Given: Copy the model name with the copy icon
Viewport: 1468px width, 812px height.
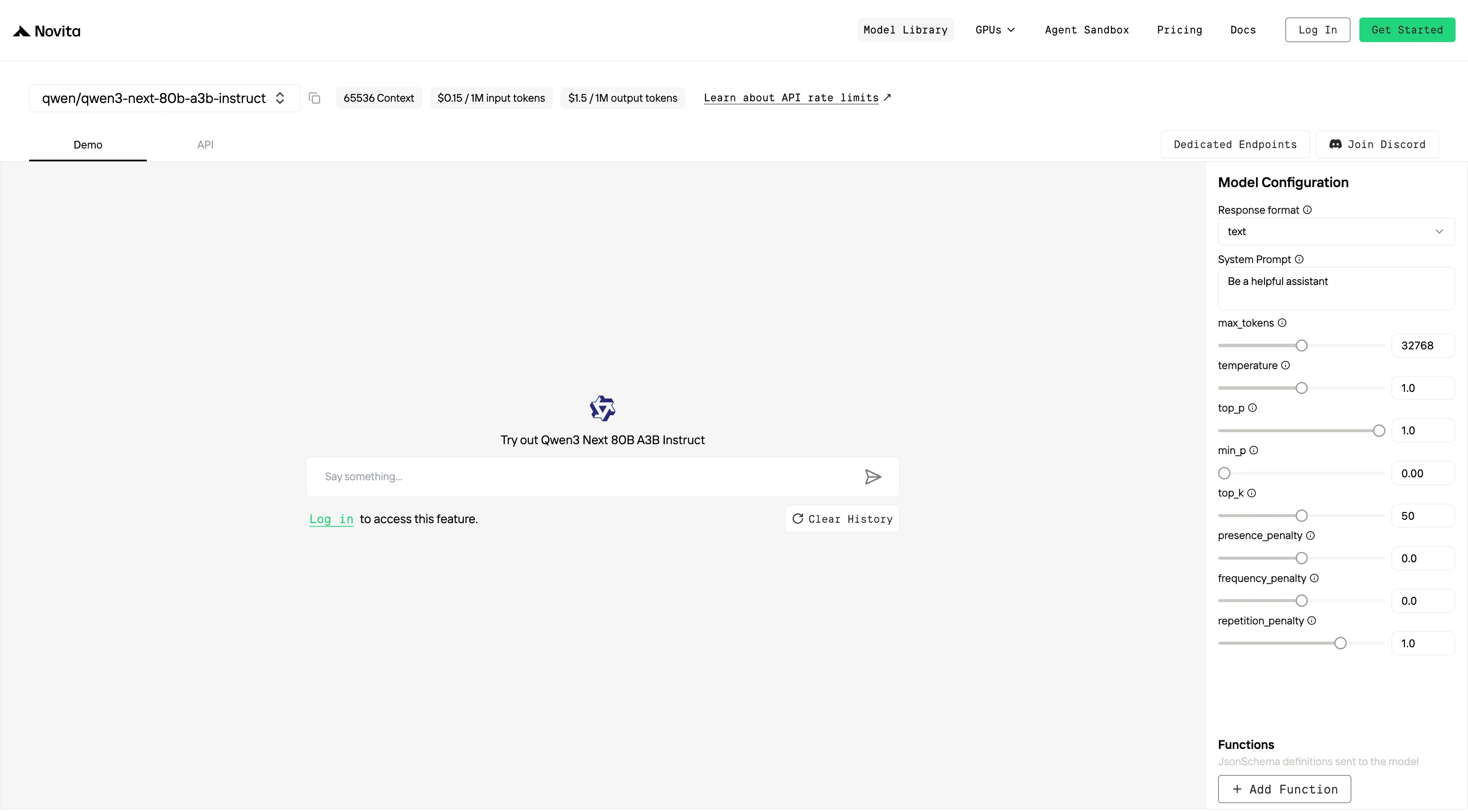Looking at the screenshot, I should pyautogui.click(x=315, y=98).
